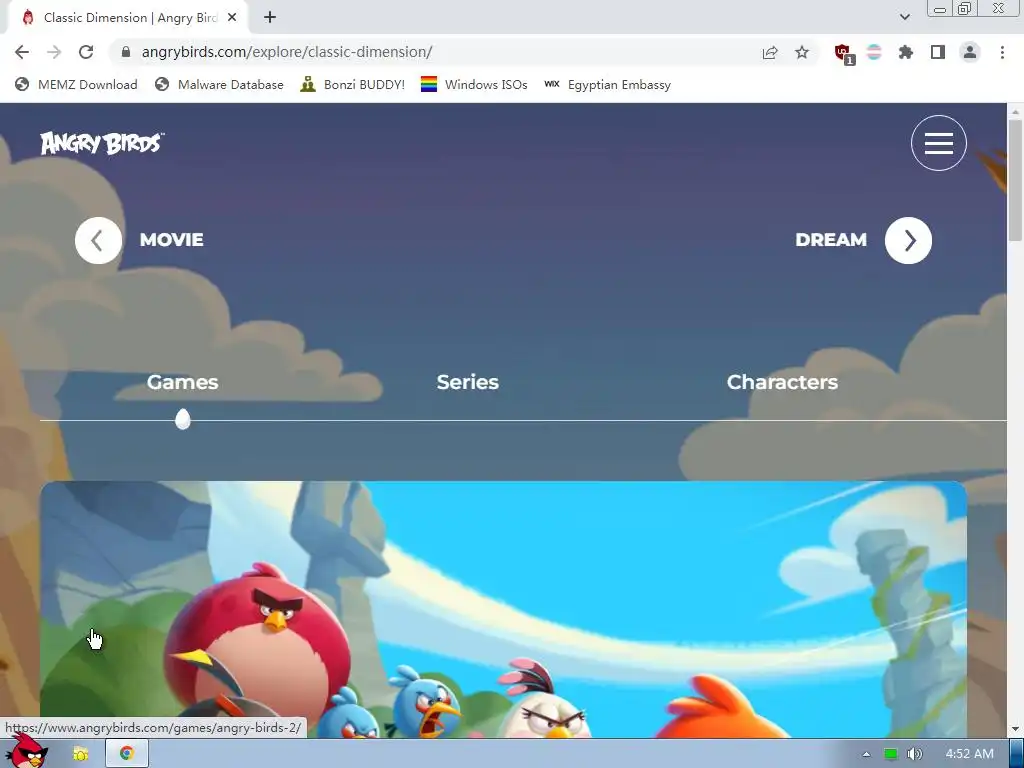This screenshot has height=768, width=1024.
Task: Share this page via the share icon
Action: (x=770, y=52)
